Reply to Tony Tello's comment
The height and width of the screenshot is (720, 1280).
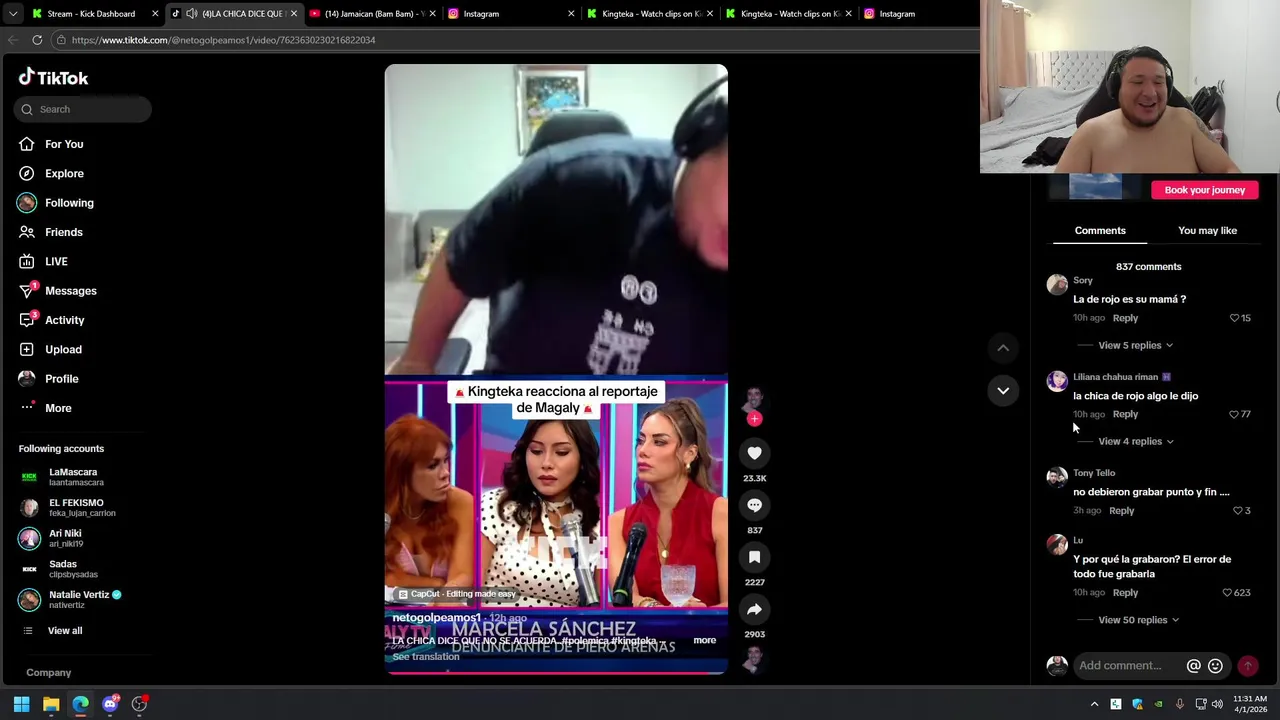[x=1121, y=511]
